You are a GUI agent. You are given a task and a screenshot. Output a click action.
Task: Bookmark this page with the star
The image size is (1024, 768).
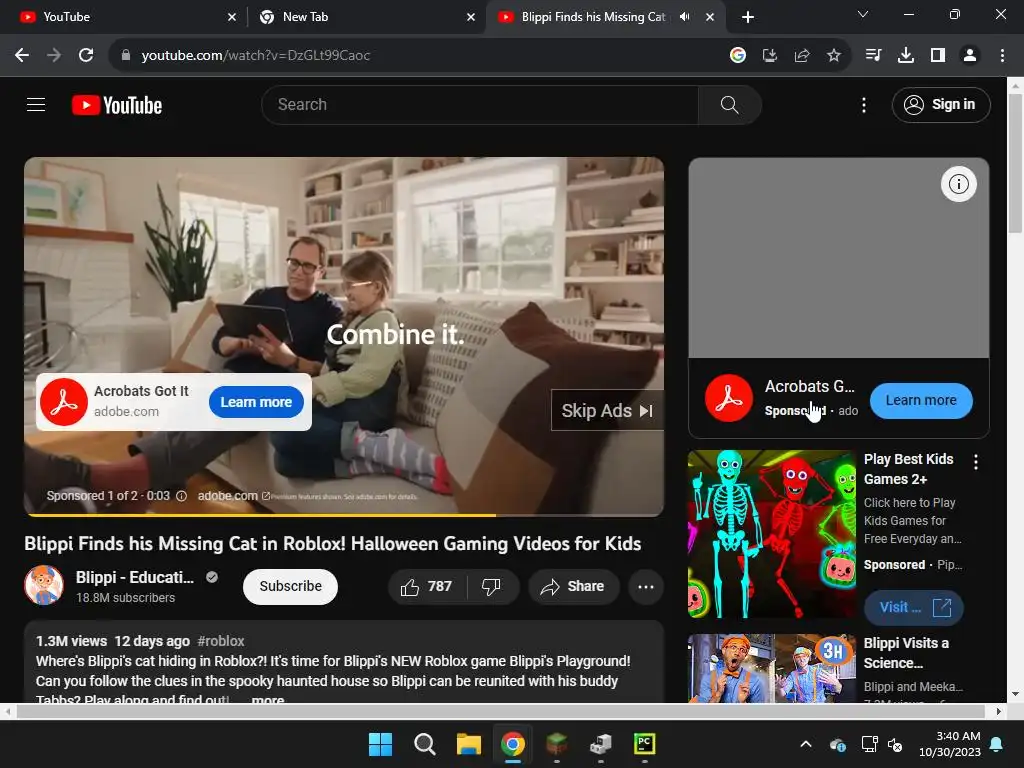click(x=833, y=56)
